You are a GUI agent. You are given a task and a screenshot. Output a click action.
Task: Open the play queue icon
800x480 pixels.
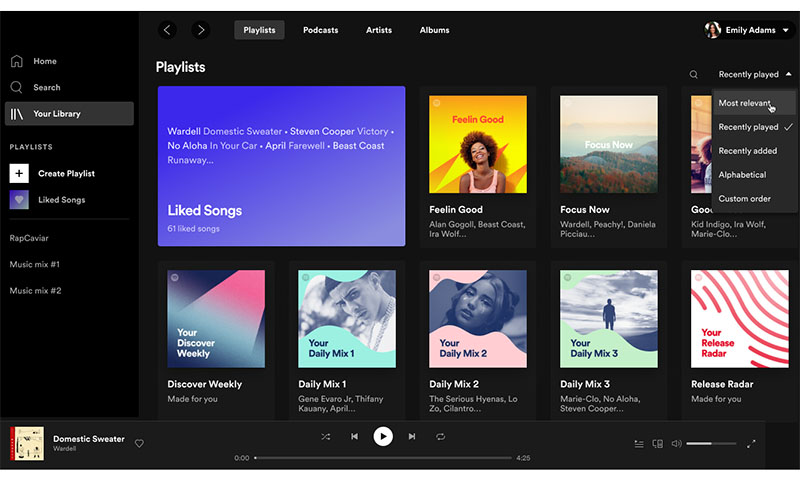(639, 444)
